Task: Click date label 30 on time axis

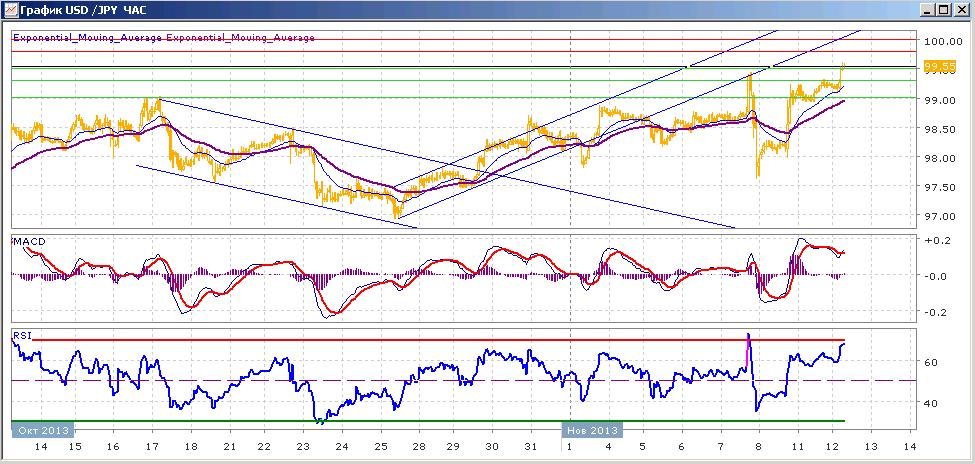Action: (x=493, y=447)
